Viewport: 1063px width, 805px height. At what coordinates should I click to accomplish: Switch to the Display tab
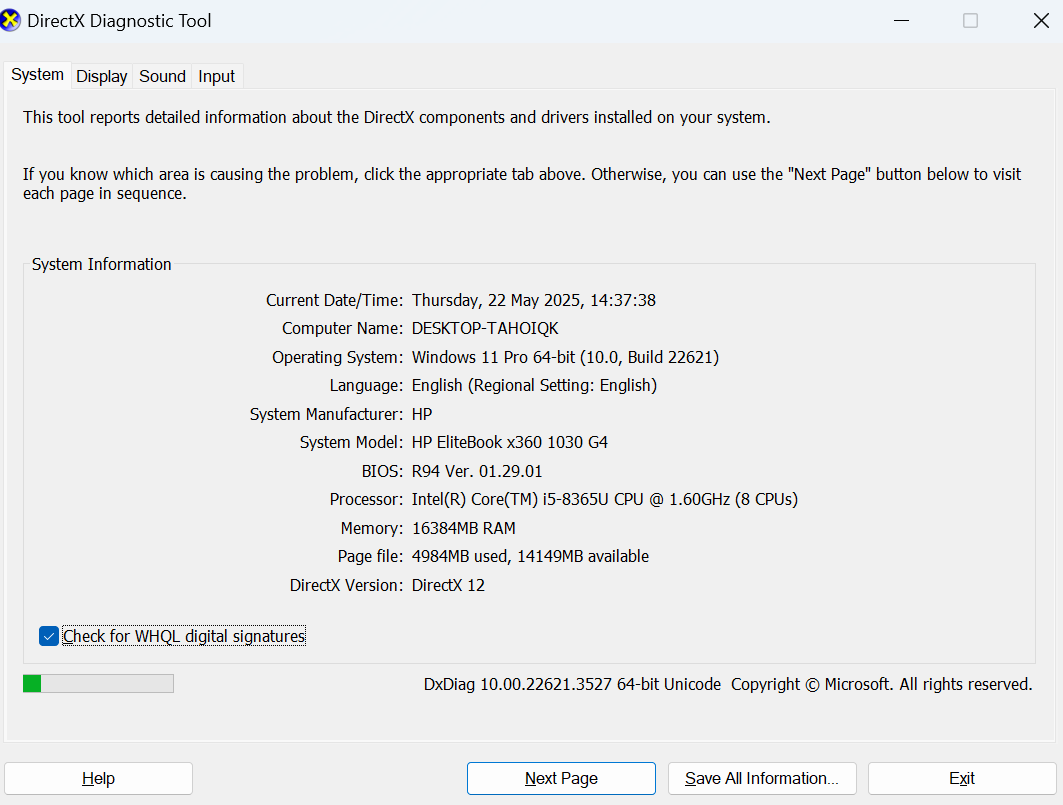(102, 76)
